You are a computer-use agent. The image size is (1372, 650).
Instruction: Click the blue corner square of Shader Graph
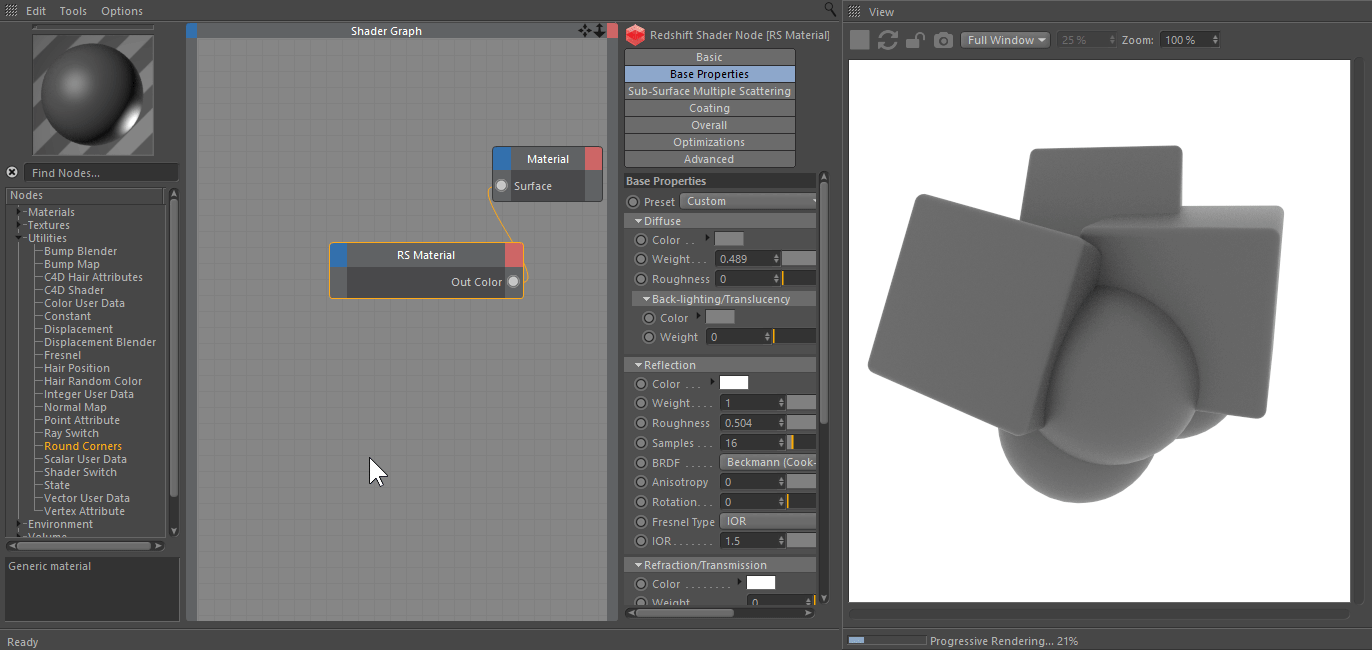(x=192, y=31)
